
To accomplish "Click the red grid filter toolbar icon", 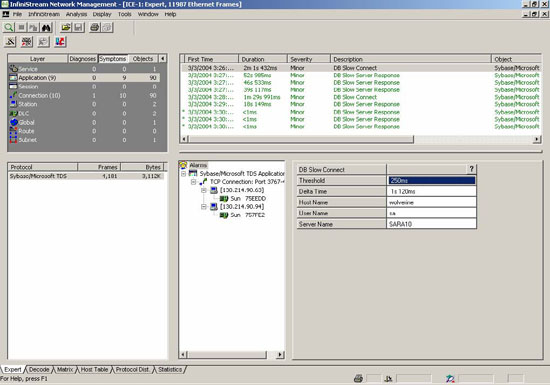I will 27,42.
